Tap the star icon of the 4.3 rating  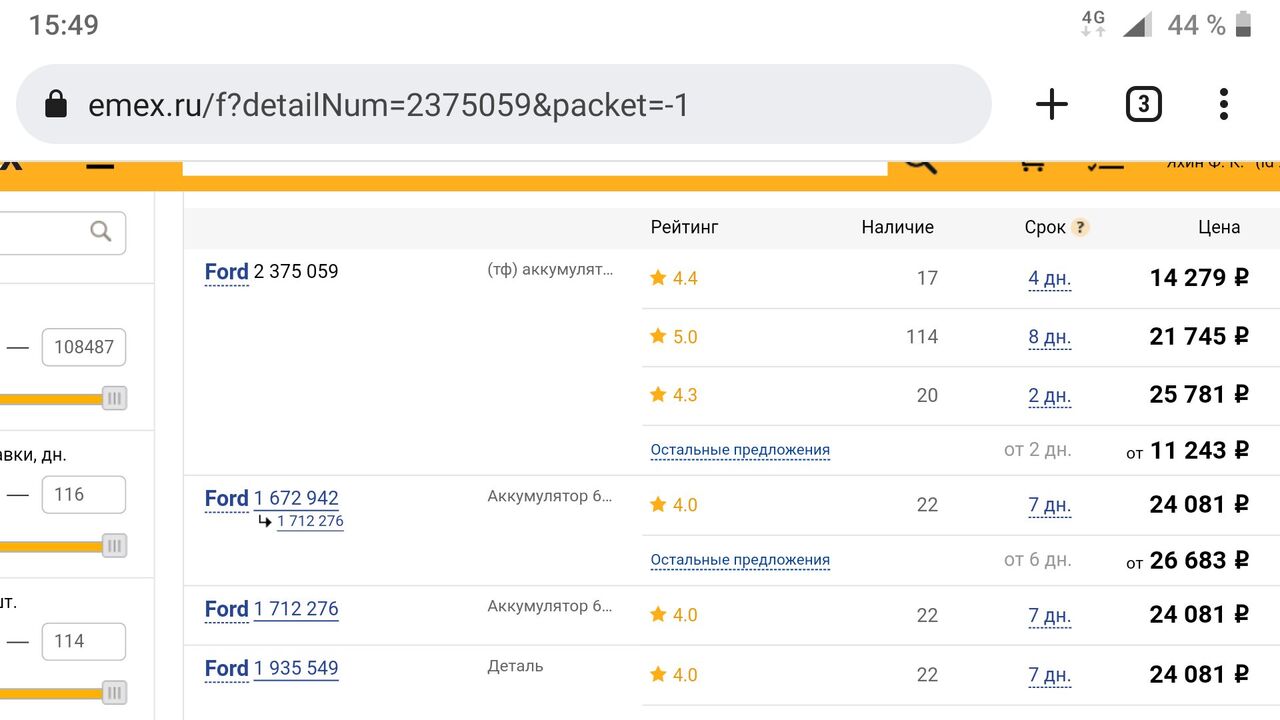(x=658, y=394)
